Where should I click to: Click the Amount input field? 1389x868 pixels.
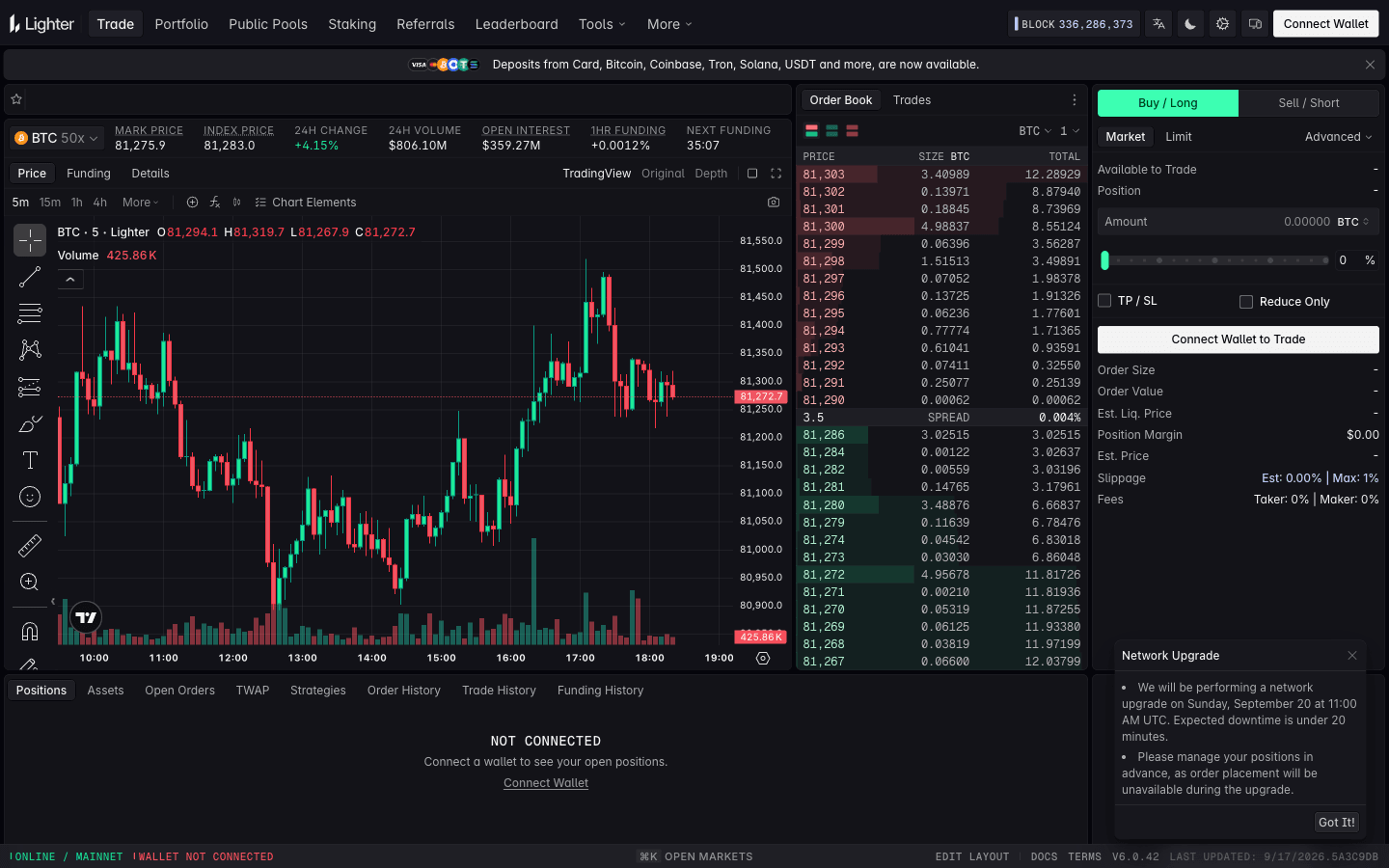click(x=1239, y=222)
